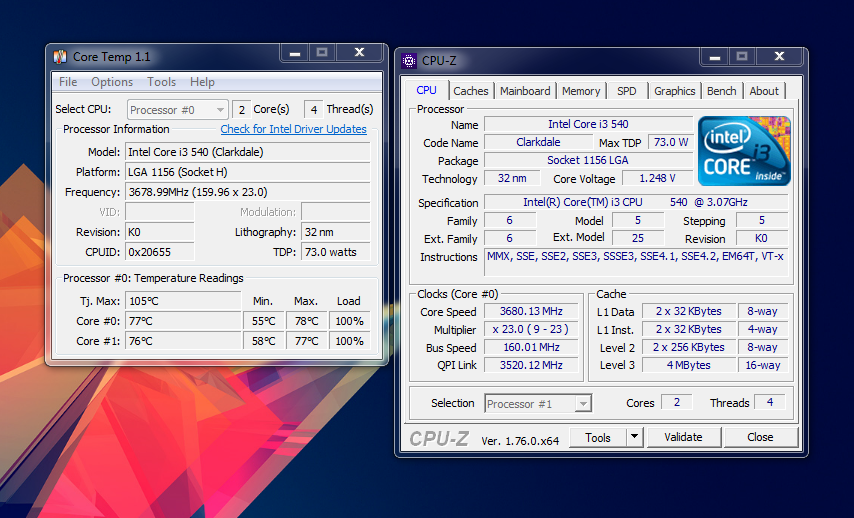Switch to the Graphics tab
Screen dimensions: 854x518
[674, 91]
